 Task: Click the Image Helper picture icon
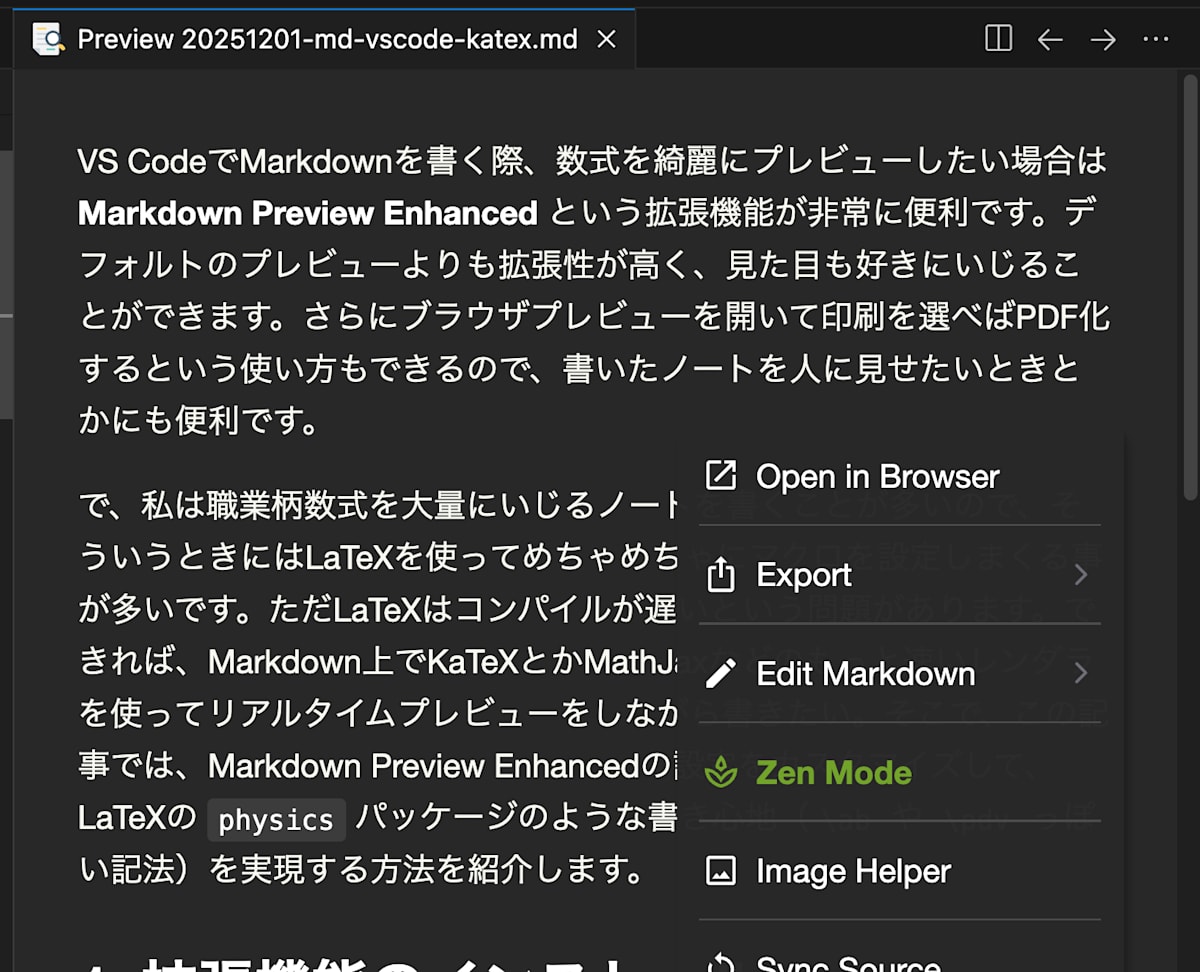click(719, 871)
